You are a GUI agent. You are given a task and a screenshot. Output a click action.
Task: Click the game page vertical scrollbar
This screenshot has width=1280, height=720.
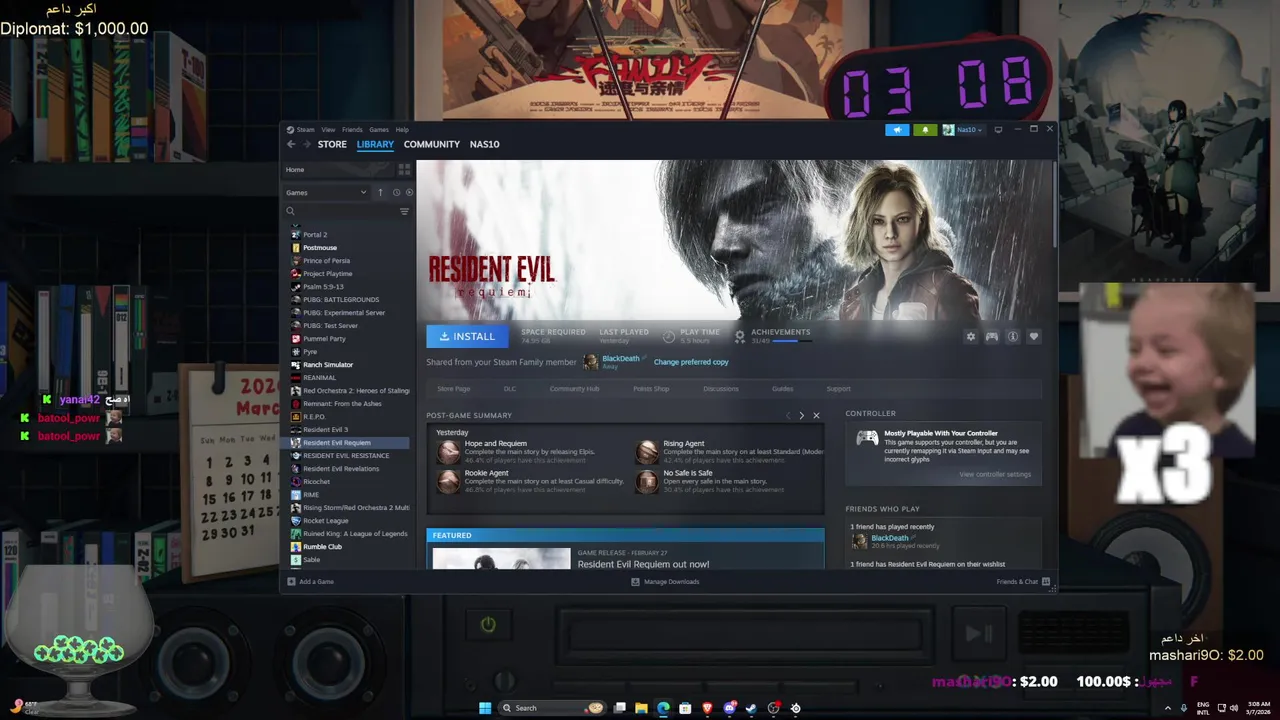tap(1053, 205)
